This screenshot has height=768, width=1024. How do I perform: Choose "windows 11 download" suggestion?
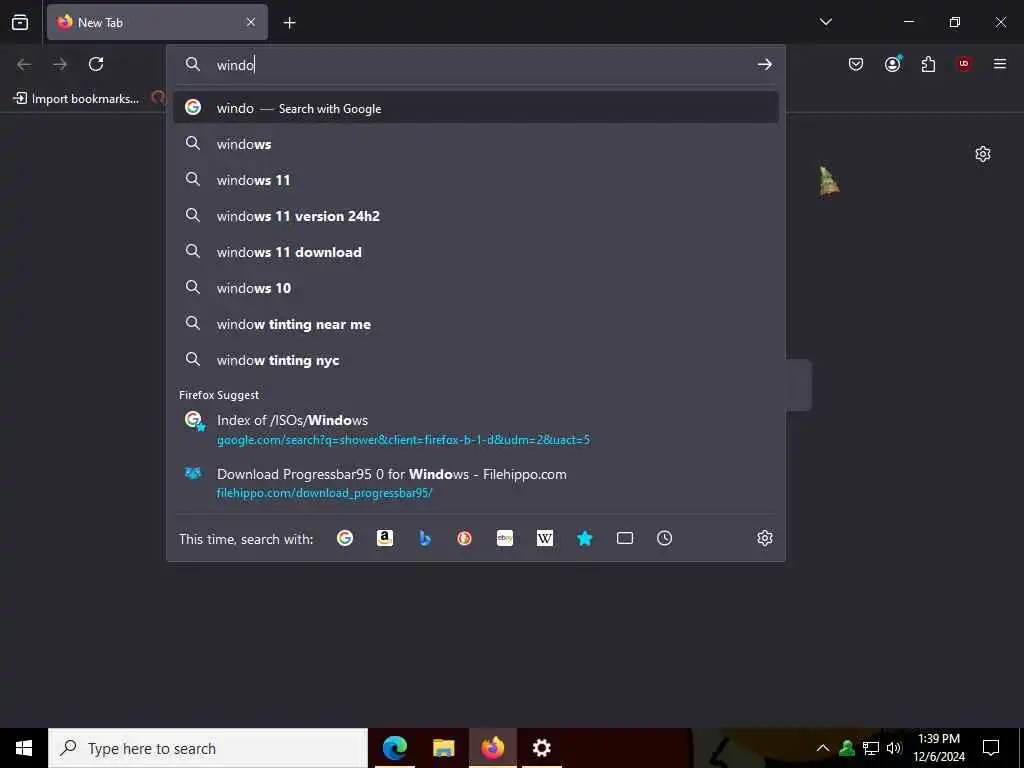475,252
